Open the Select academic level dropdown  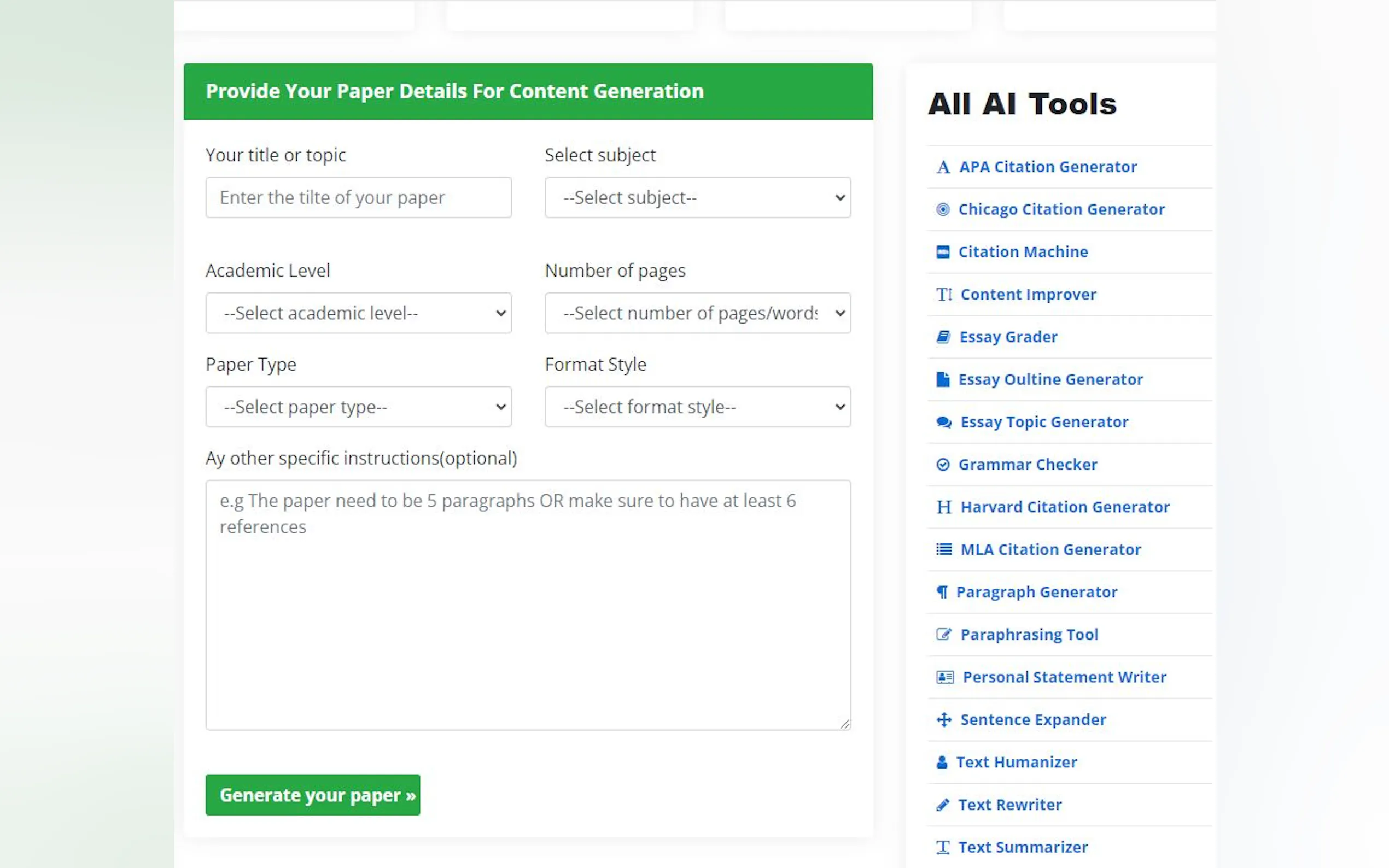click(358, 313)
